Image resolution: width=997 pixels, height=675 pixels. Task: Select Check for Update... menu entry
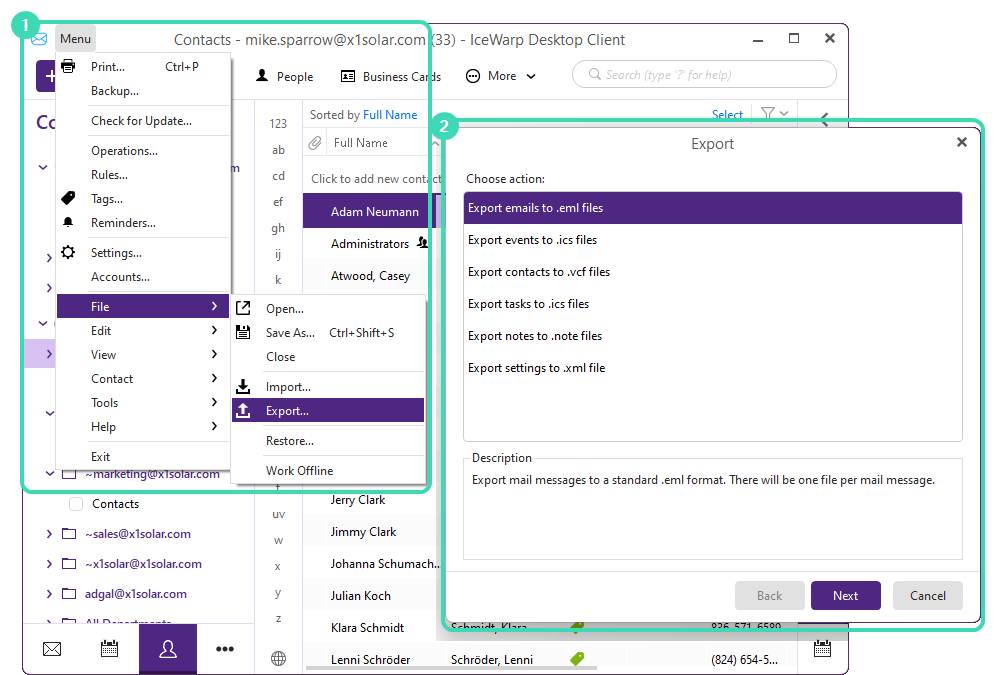(x=143, y=121)
